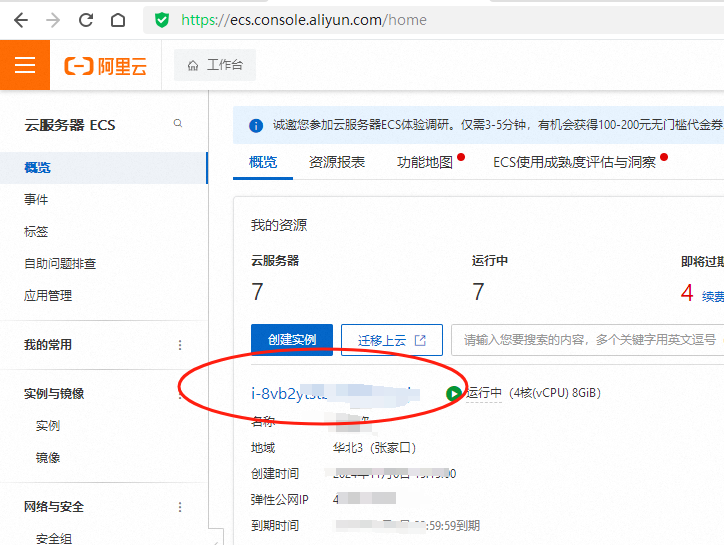724x545 pixels.
Task: Focus the ecs.console.aliyun.com address bar
Action: 434,20
